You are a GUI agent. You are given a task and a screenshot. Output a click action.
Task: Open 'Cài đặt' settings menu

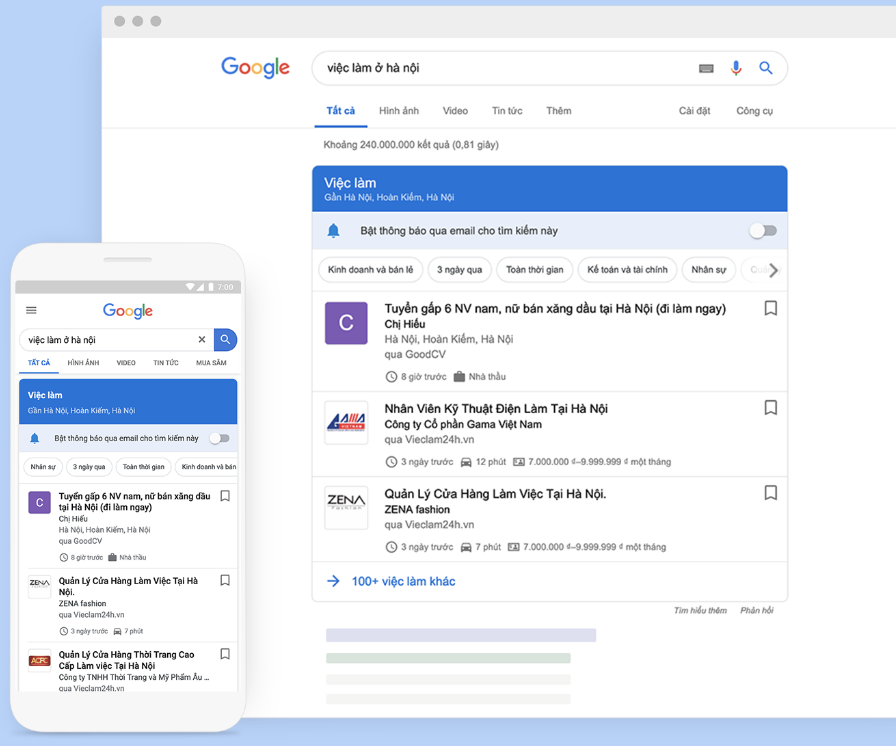[x=694, y=111]
